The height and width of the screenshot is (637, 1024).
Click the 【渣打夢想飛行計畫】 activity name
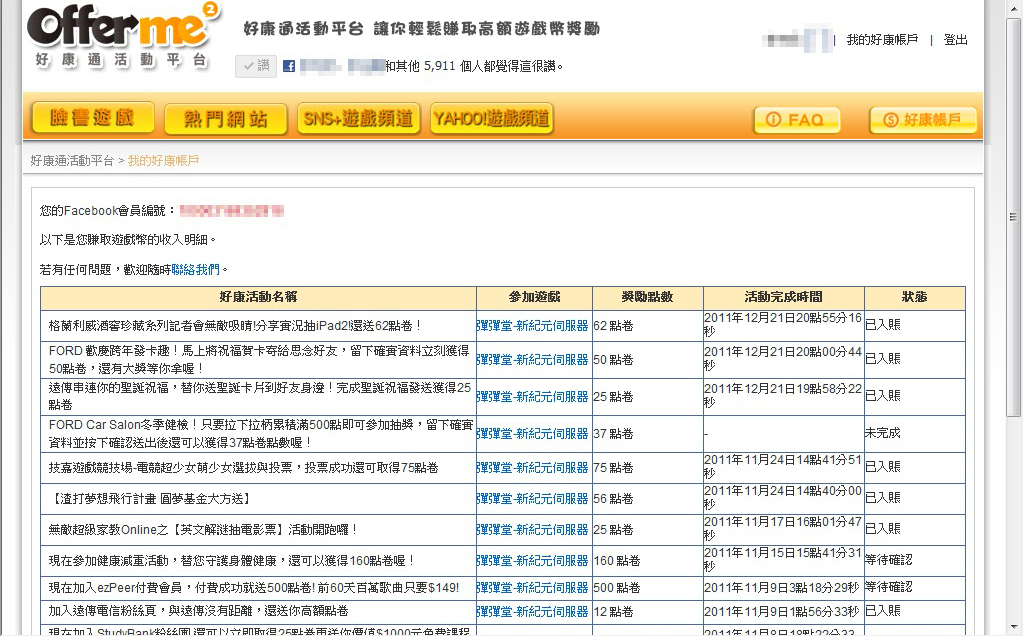(x=150, y=499)
